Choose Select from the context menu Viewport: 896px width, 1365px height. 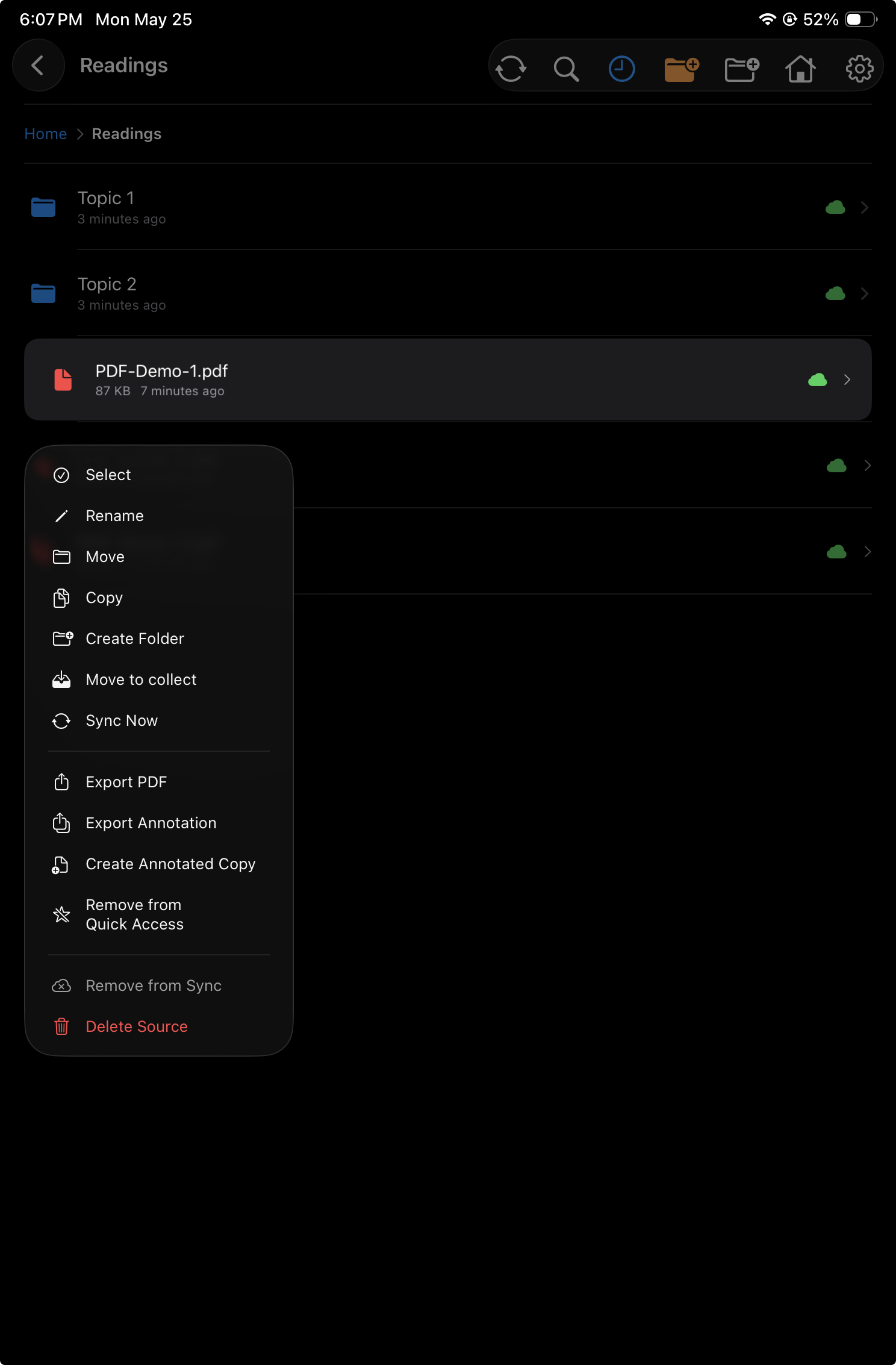click(159, 475)
